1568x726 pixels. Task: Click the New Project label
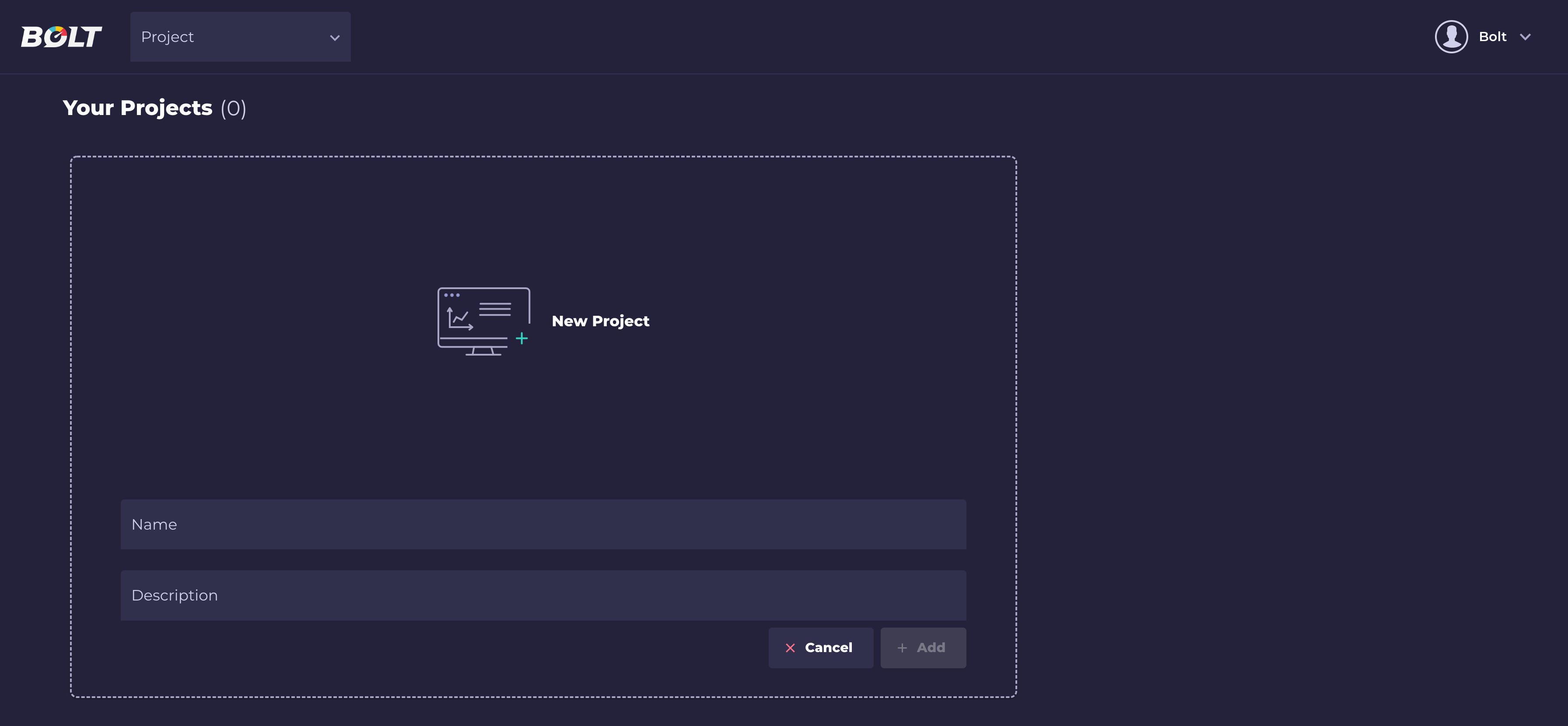(x=600, y=321)
